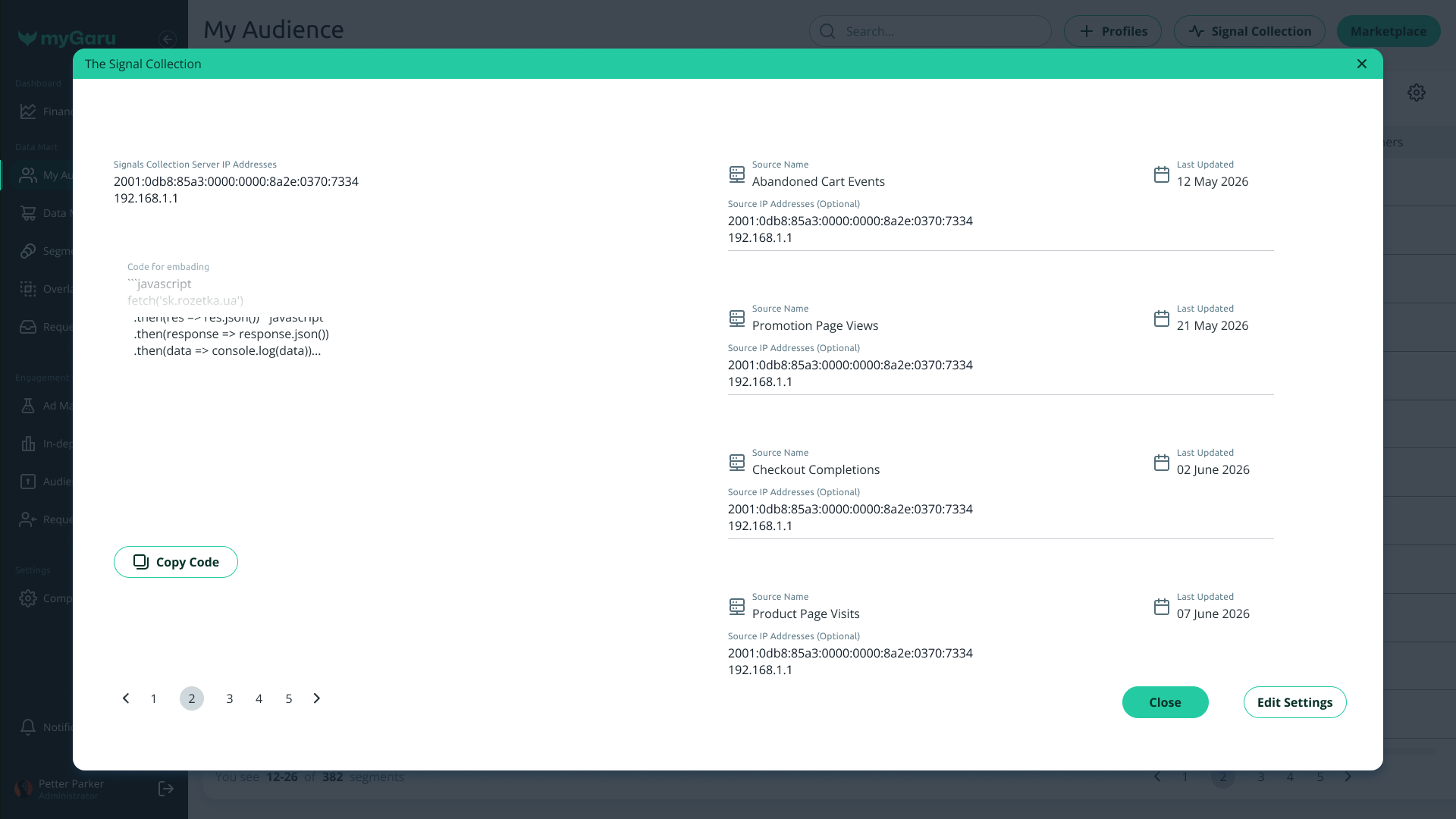Click the search field in the My Audience header

pos(930,31)
